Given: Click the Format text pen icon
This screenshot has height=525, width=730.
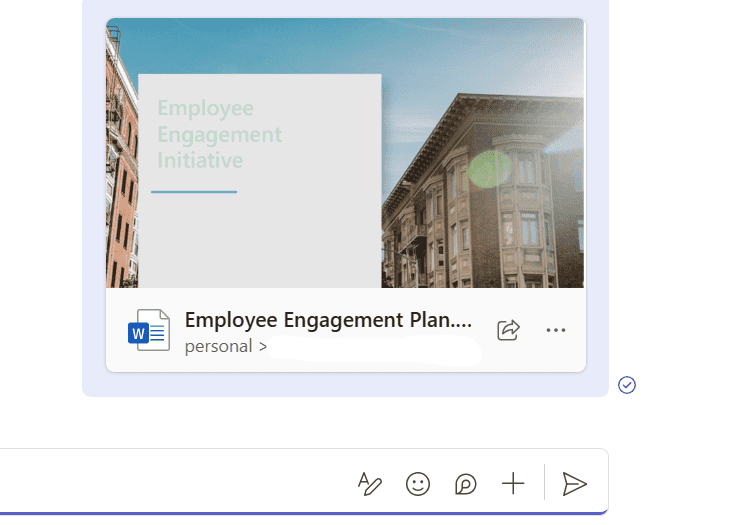Looking at the screenshot, I should pos(370,484).
